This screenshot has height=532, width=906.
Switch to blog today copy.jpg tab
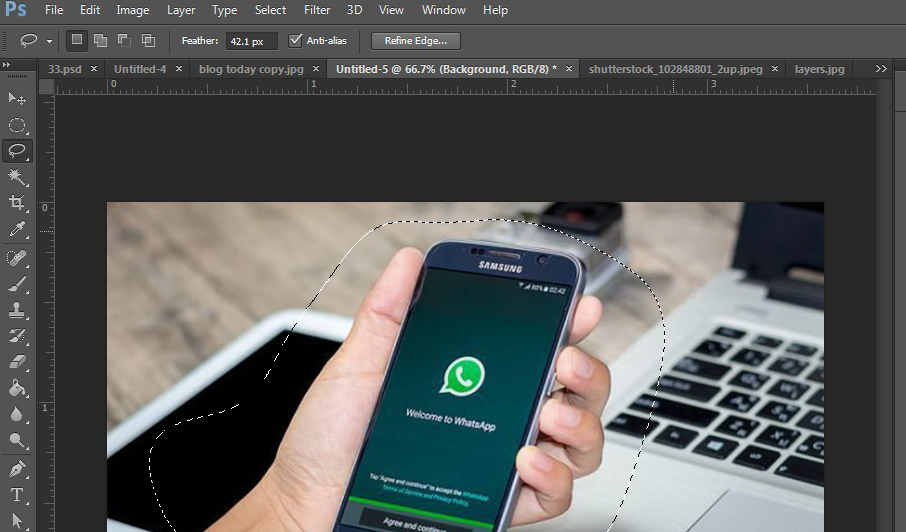[x=251, y=69]
